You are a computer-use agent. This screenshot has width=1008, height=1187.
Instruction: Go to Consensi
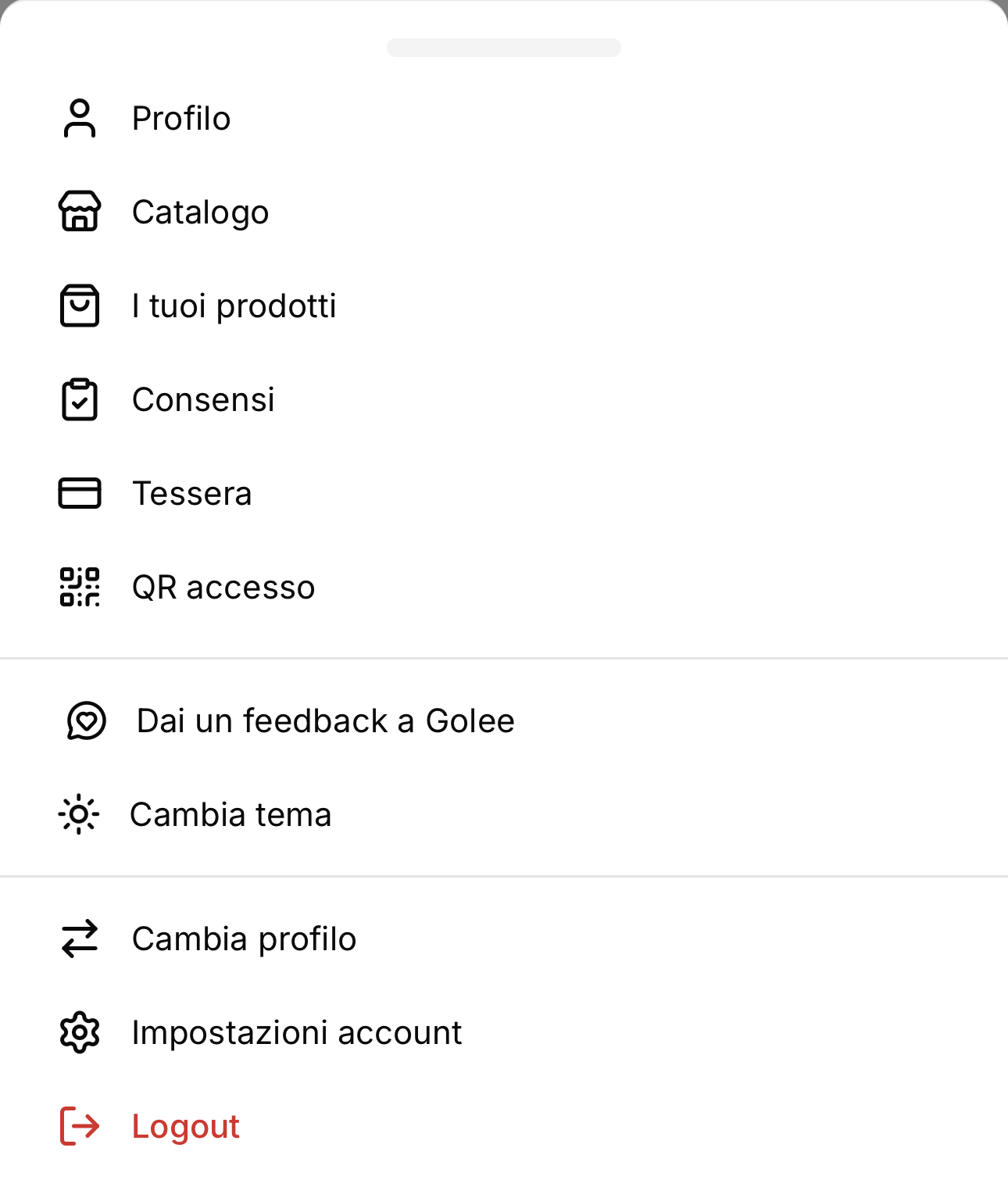[504, 399]
